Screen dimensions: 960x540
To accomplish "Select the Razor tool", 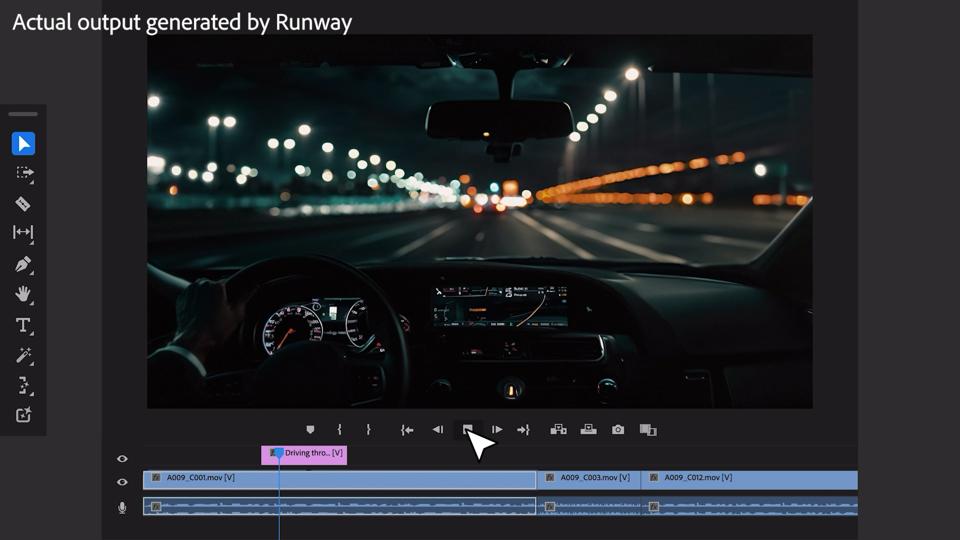I will pos(23,204).
